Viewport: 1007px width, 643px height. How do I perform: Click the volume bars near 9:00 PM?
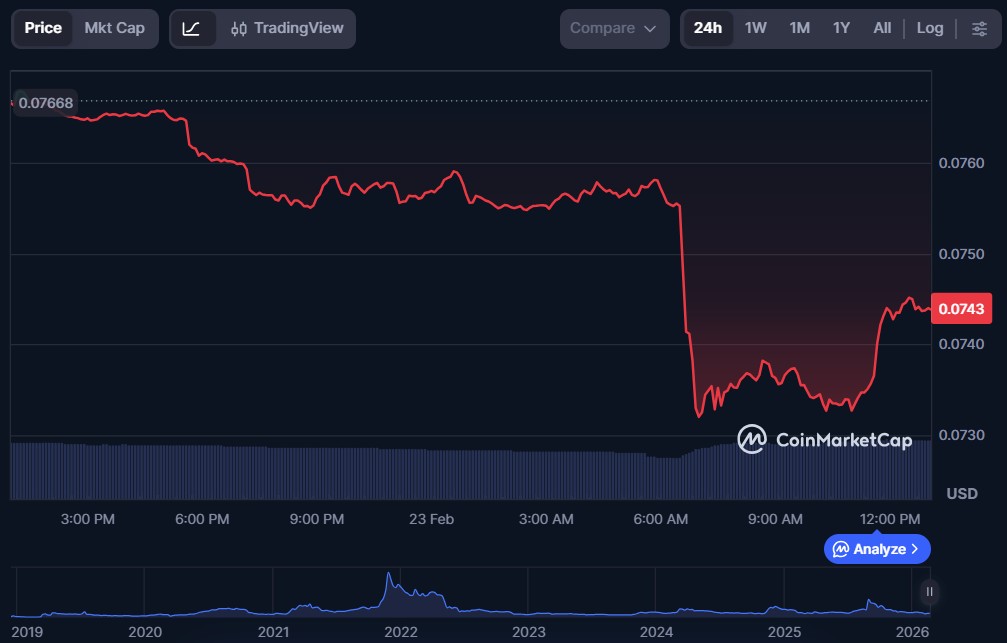point(318,472)
